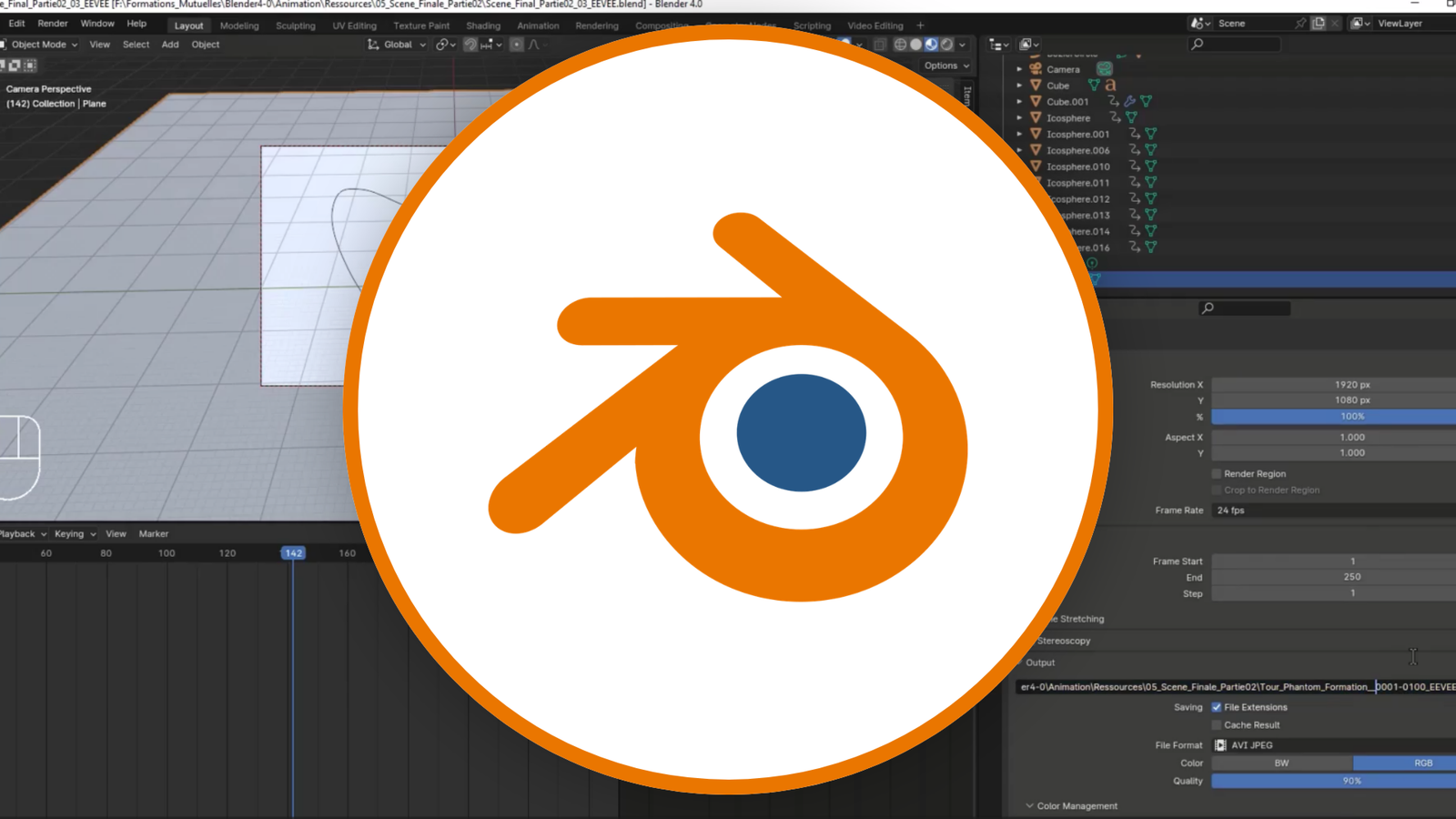Expand the Cube item in outliner
Viewport: 1456px width, 819px height.
(1019, 86)
